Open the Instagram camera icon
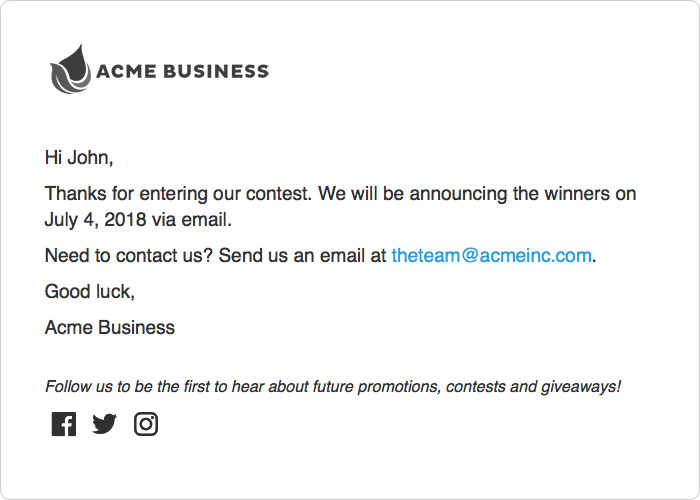Image resolution: width=700 pixels, height=500 pixels. [x=146, y=424]
